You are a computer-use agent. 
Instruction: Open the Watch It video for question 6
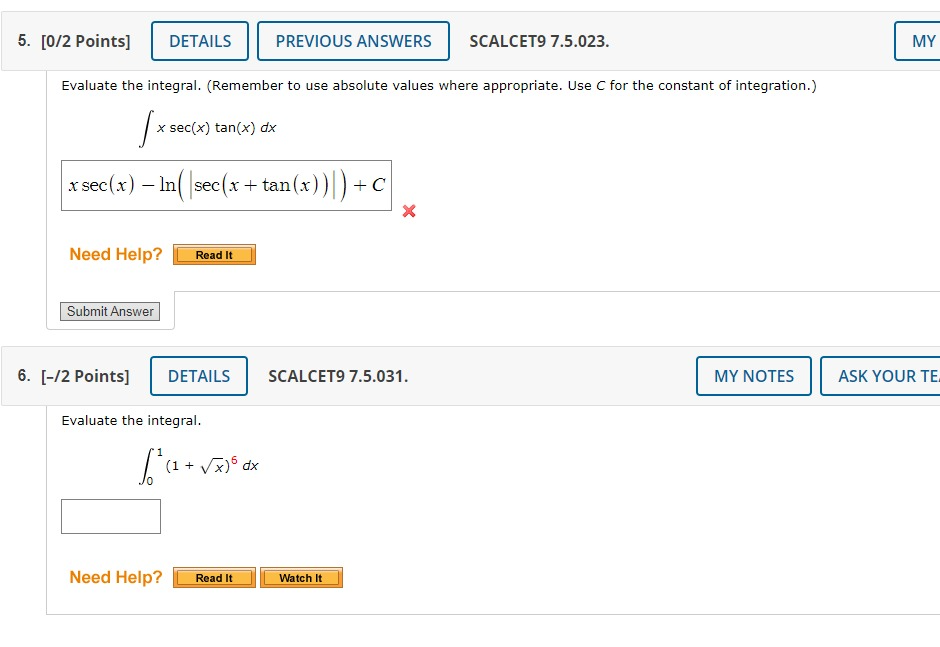tap(301, 577)
